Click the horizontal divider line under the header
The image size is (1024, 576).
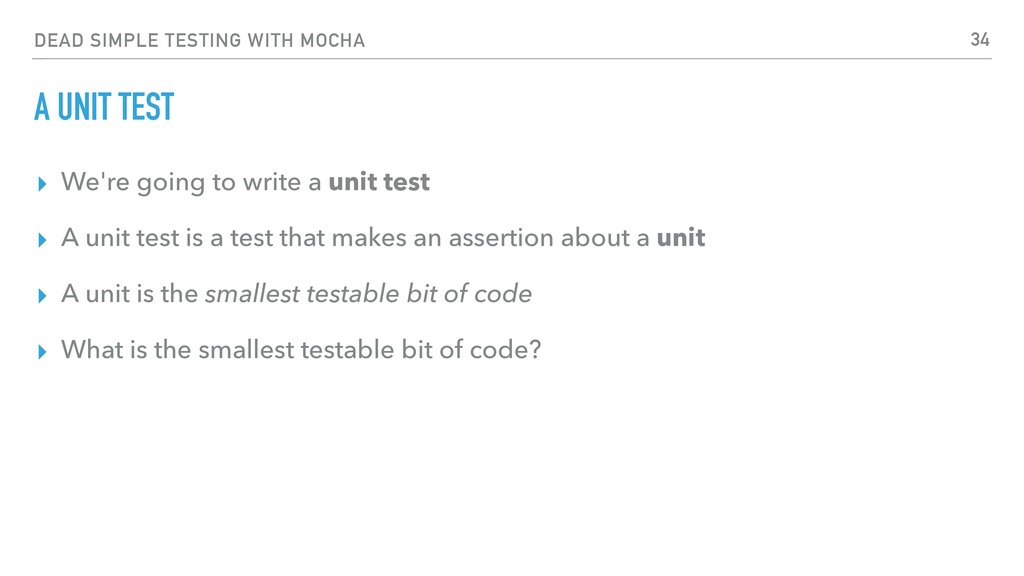coord(512,59)
